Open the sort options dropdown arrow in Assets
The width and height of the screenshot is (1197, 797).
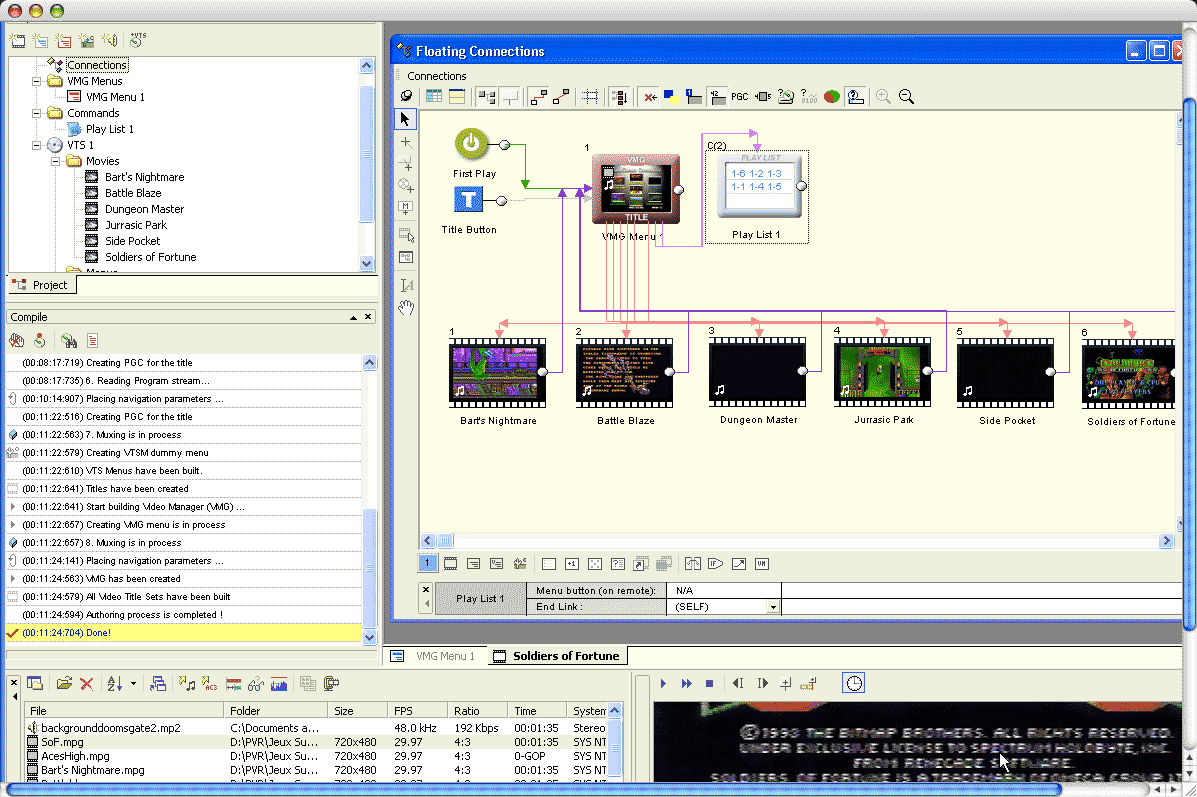[x=133, y=684]
